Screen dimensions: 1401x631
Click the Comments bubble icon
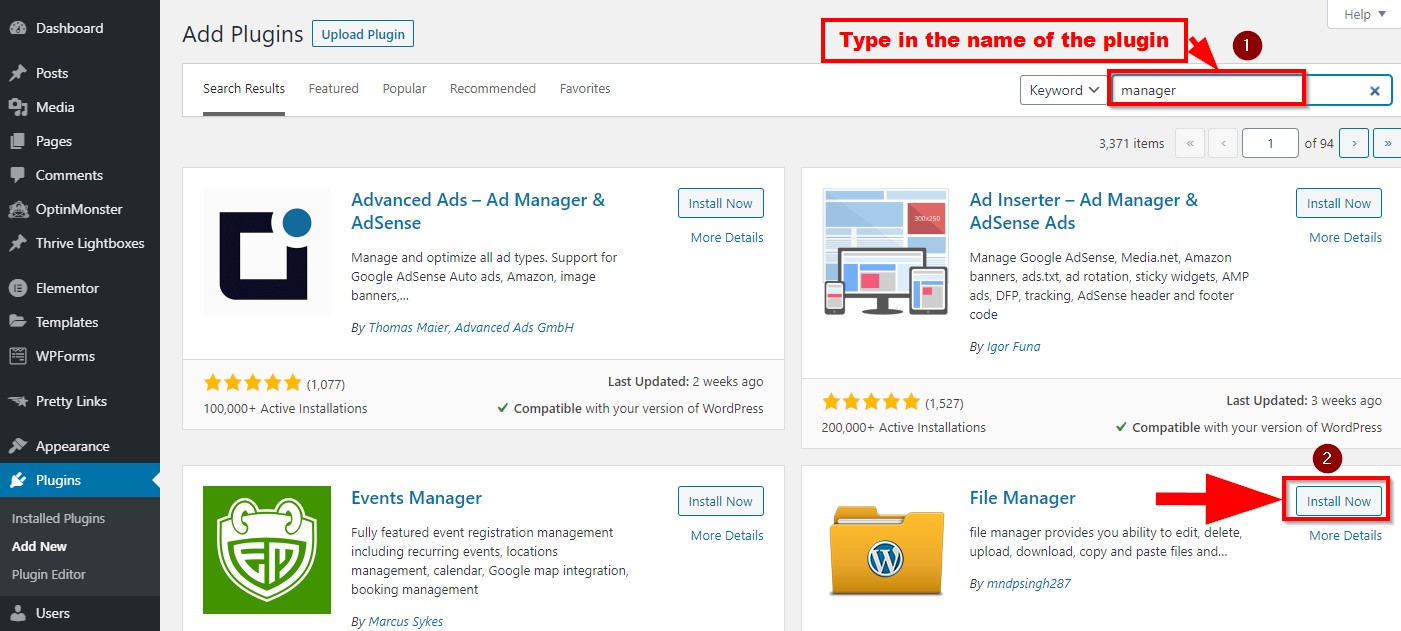(17, 175)
